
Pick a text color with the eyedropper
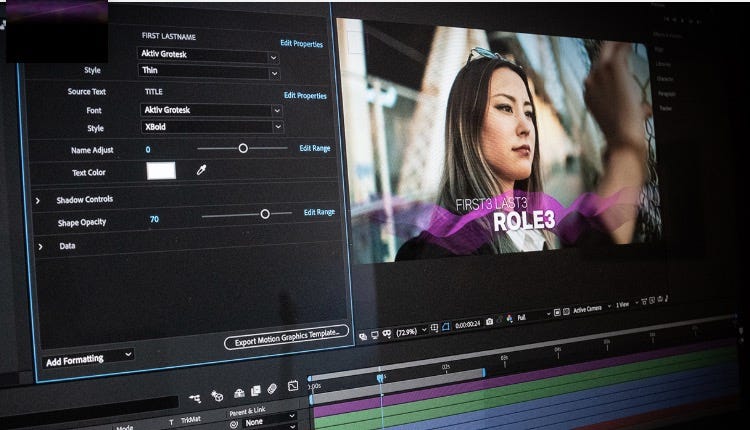[x=201, y=170]
